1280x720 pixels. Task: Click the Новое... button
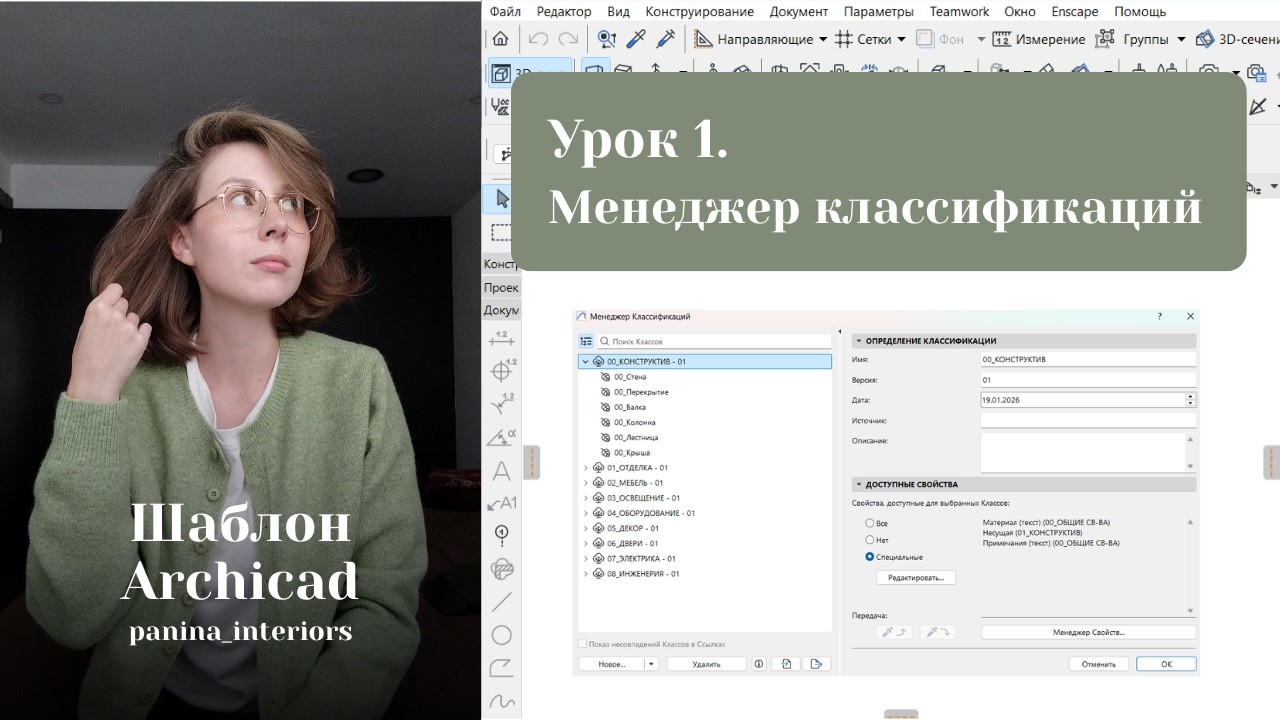[612, 664]
